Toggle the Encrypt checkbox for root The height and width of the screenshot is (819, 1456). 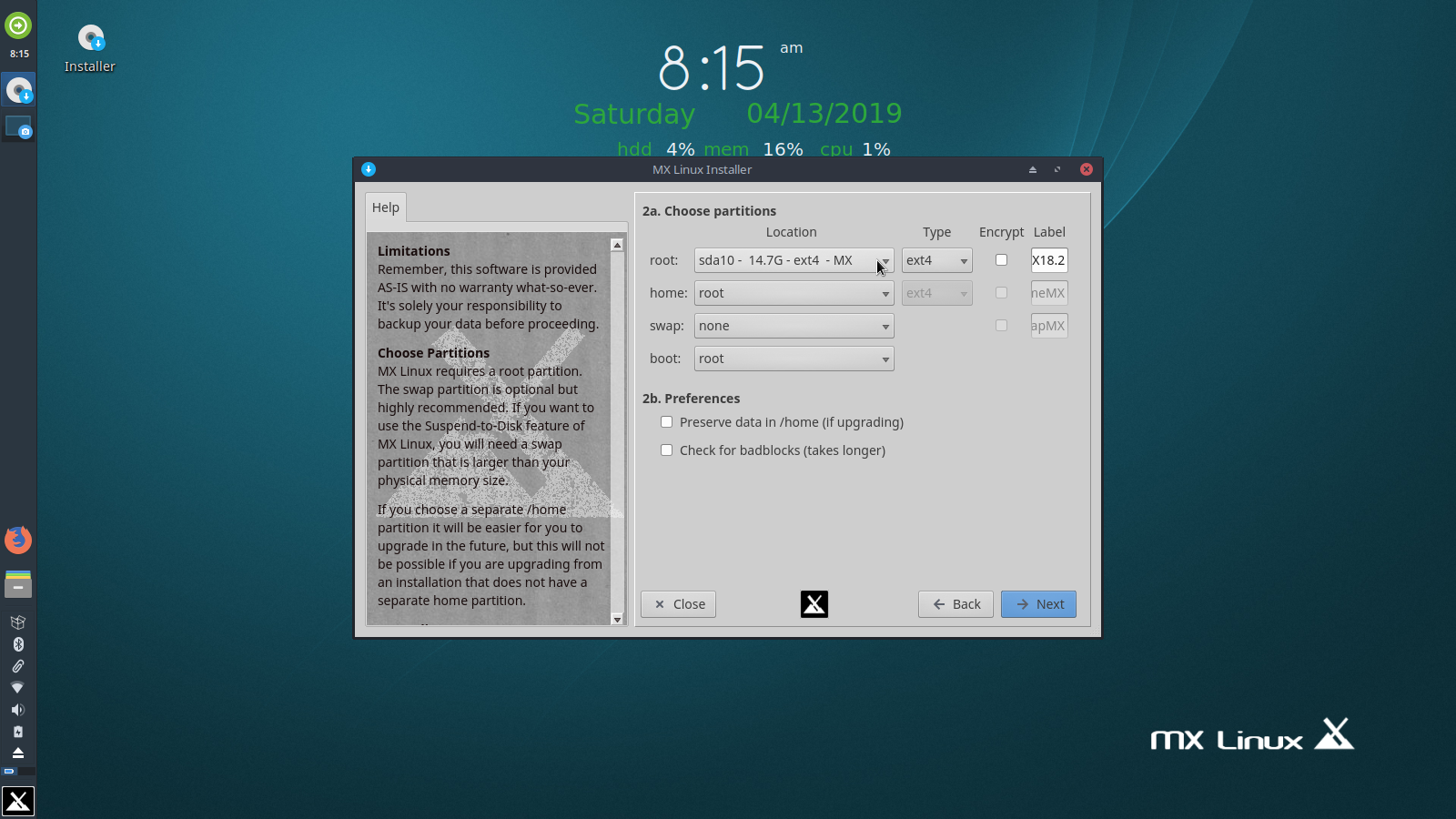click(x=1001, y=260)
